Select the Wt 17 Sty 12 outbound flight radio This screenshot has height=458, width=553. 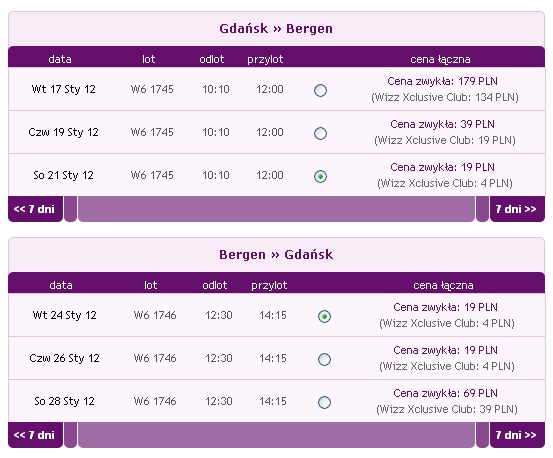(320, 90)
